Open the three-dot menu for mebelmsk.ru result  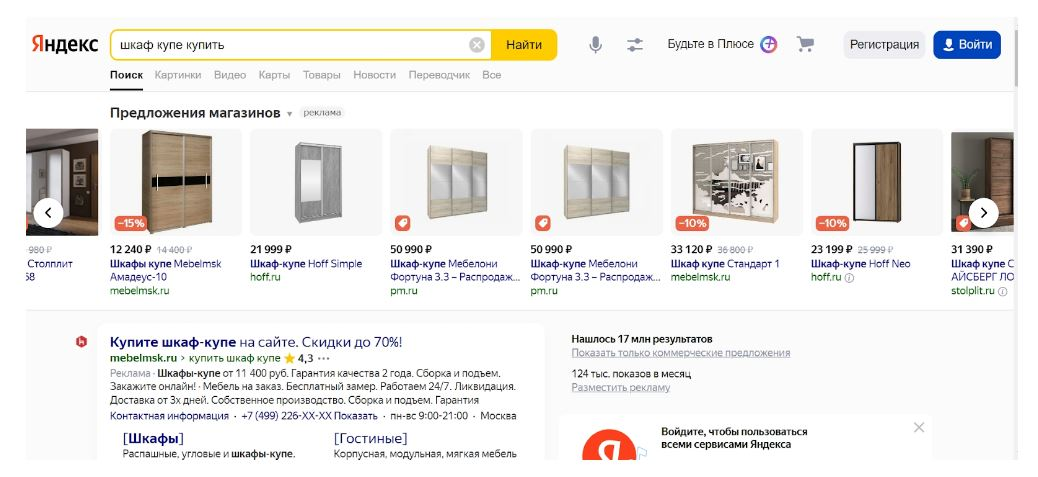coord(324,358)
